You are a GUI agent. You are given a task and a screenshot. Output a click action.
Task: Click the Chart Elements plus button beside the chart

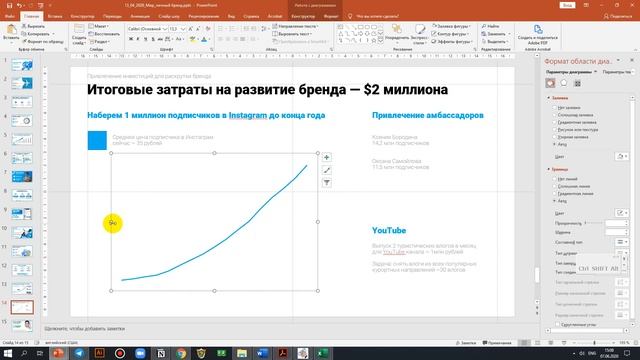(x=327, y=157)
